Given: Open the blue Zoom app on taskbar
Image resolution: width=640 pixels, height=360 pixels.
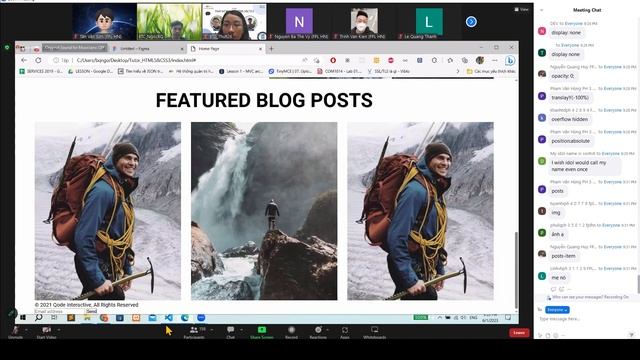Looking at the screenshot, I should coord(201,318).
